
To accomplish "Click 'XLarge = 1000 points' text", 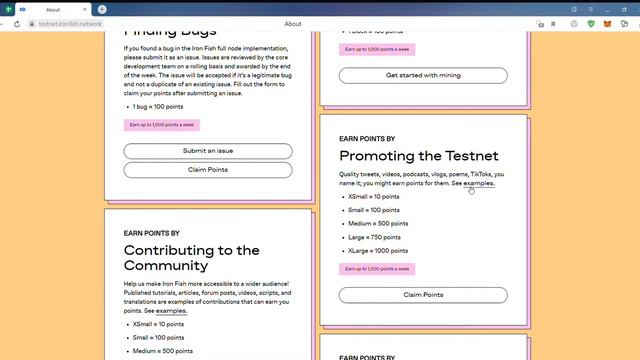I will 378,251.
